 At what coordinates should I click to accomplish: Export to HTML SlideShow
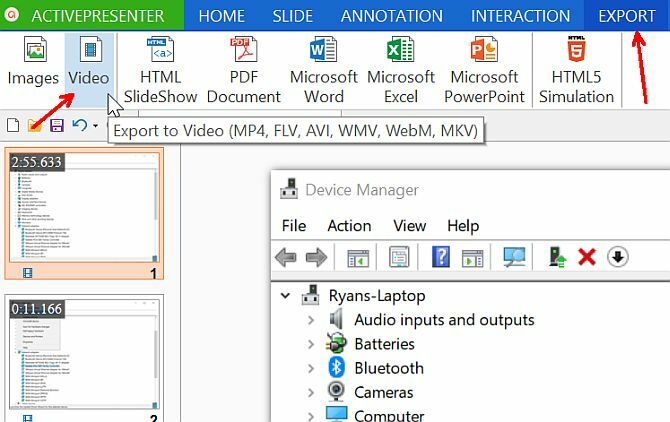coord(161,70)
